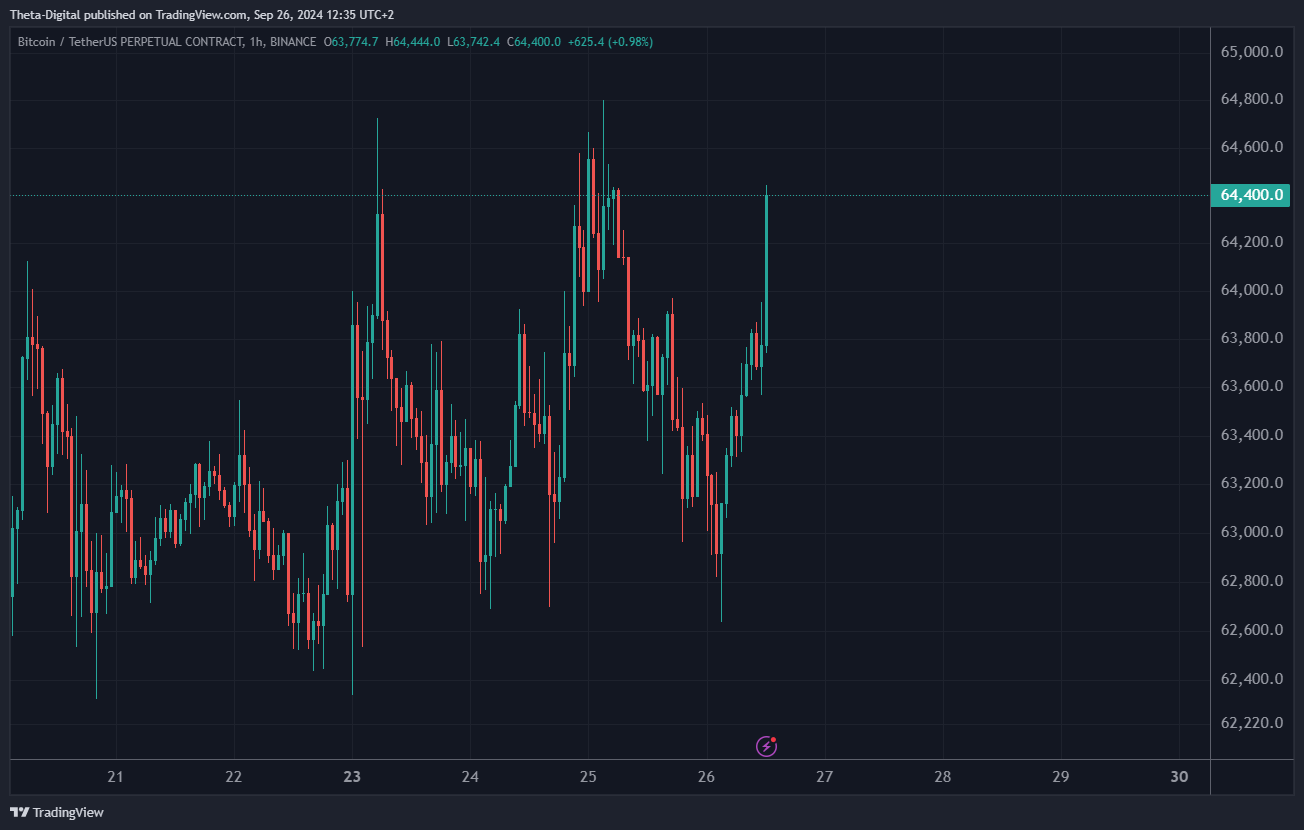Screen dimensions: 1304x830
Task: Click date 25 on the time axis
Action: click(x=588, y=777)
